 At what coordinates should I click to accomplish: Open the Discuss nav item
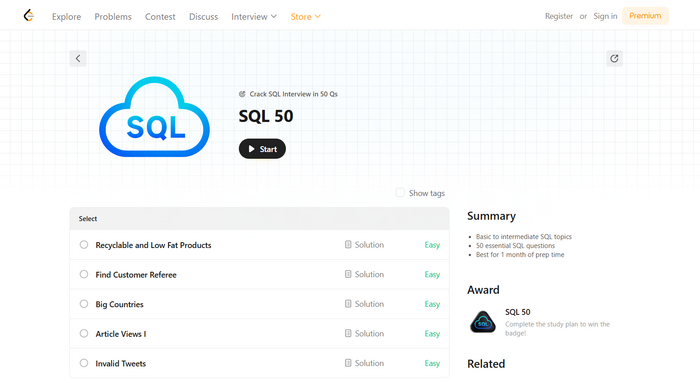coord(203,17)
